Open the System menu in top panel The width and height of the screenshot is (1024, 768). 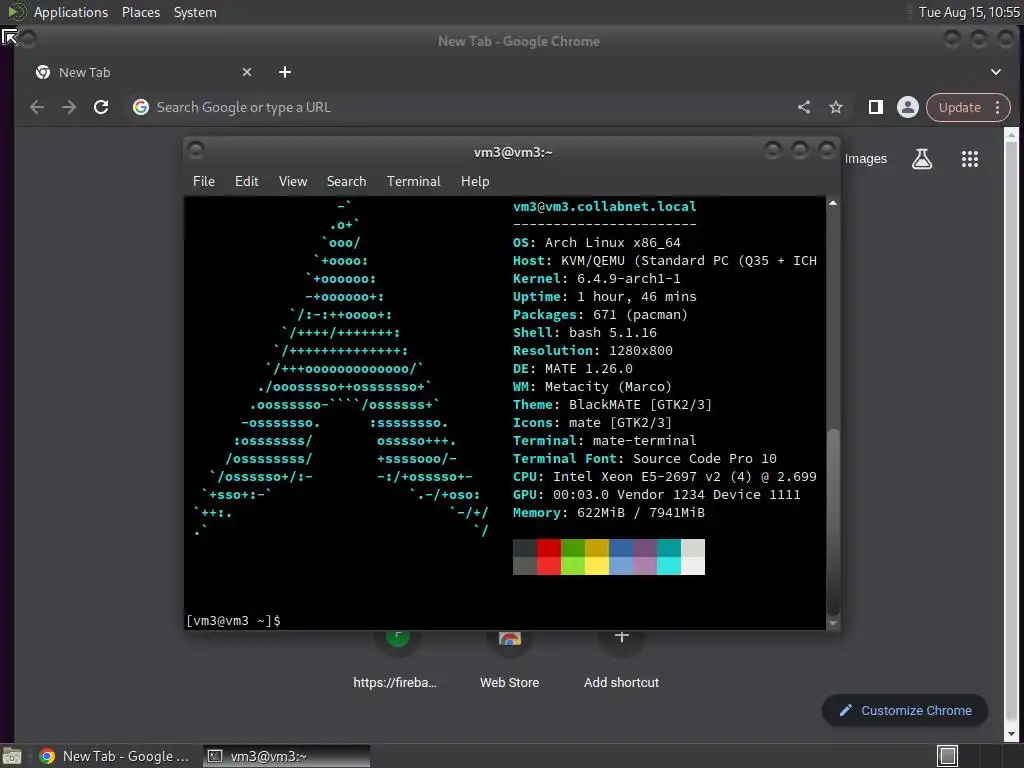click(x=195, y=12)
